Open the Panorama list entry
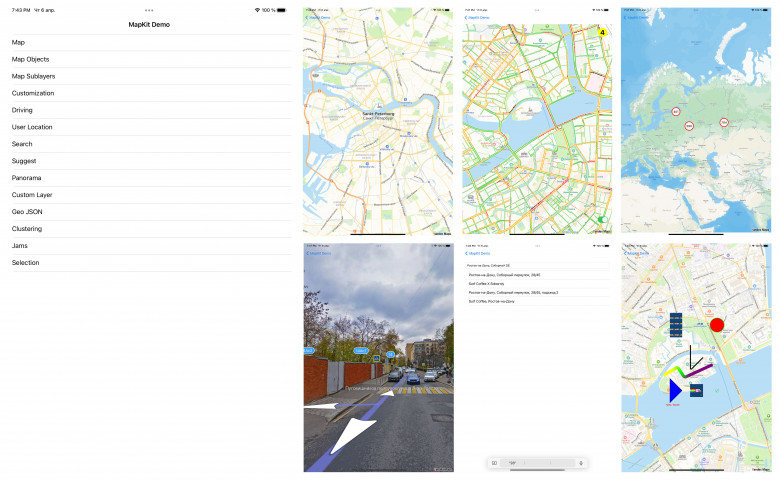780x480 pixels. (x=151, y=178)
